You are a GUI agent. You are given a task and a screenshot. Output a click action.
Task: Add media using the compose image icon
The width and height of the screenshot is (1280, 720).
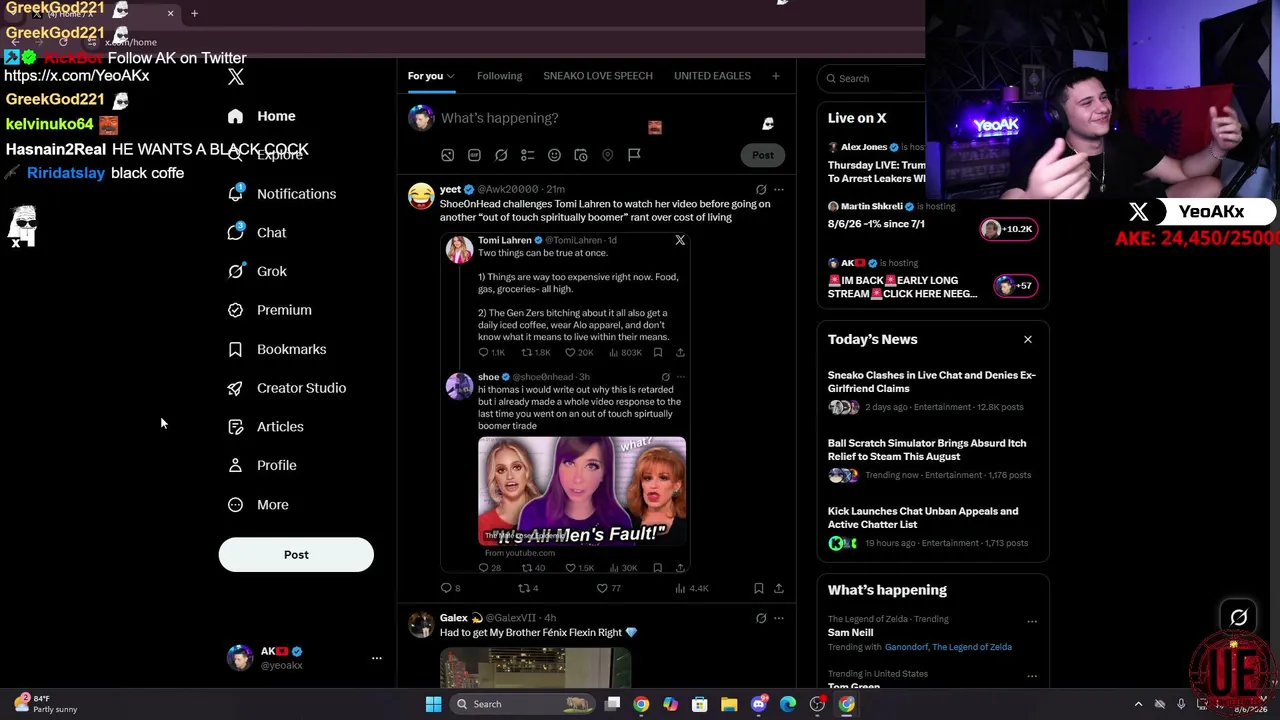click(447, 155)
